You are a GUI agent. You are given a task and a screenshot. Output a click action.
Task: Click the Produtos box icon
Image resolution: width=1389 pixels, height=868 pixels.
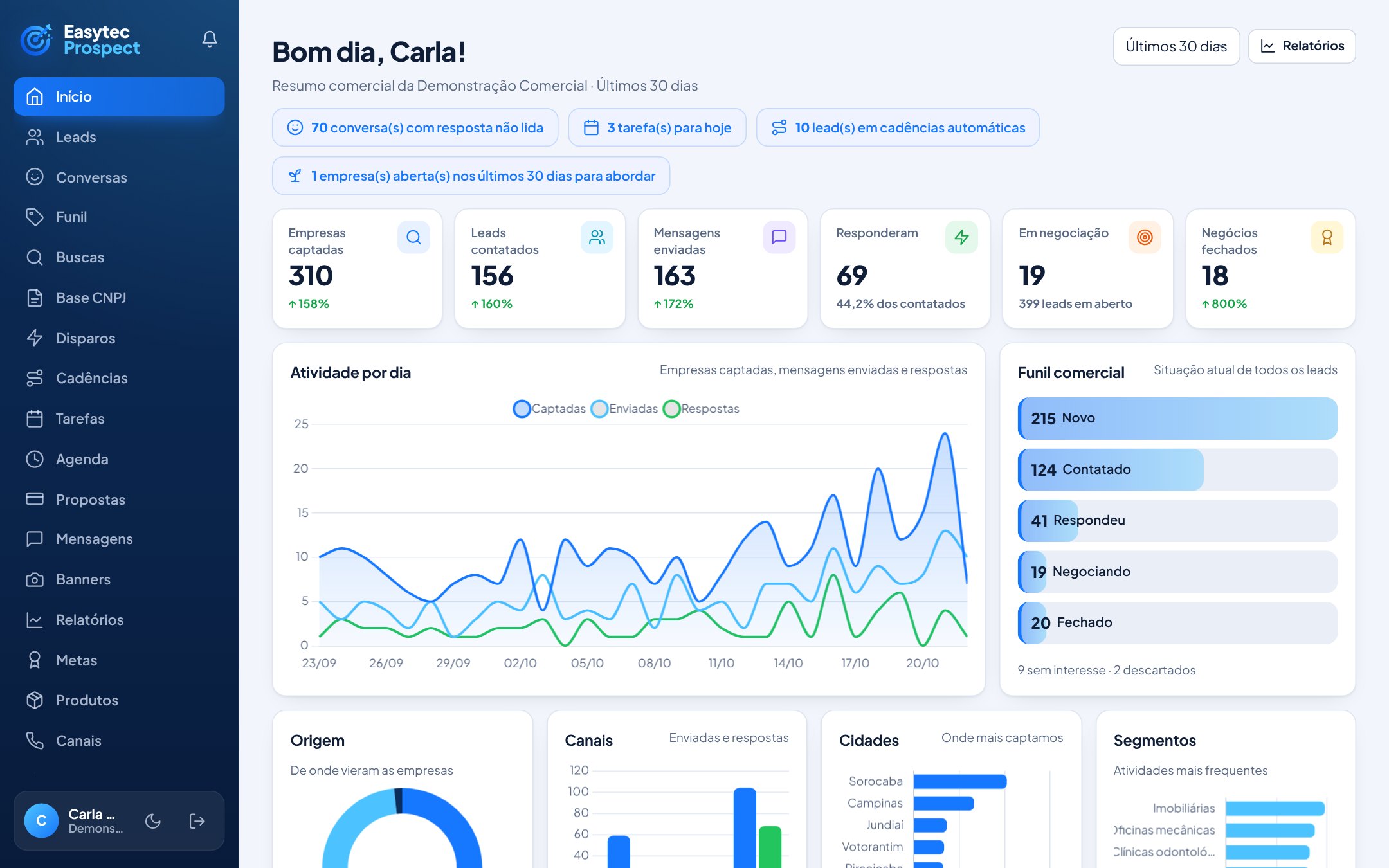tap(35, 700)
